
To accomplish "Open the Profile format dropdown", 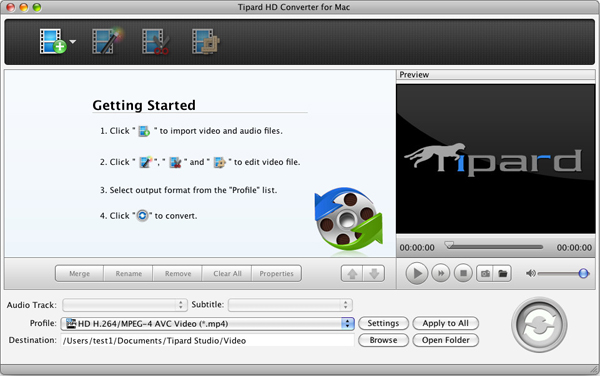I will coord(207,324).
